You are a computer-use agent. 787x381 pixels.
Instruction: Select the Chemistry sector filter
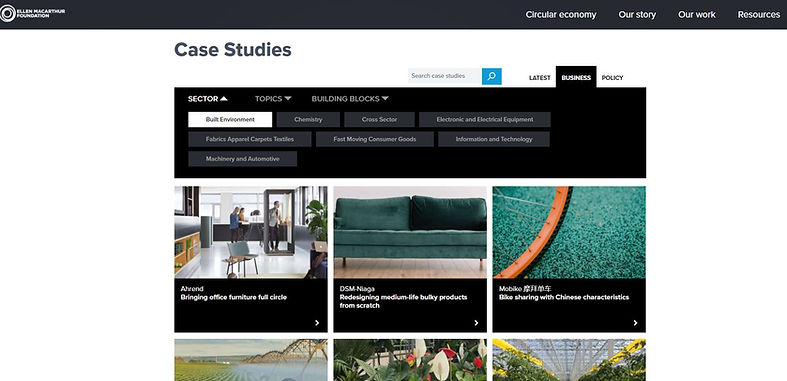pos(308,119)
